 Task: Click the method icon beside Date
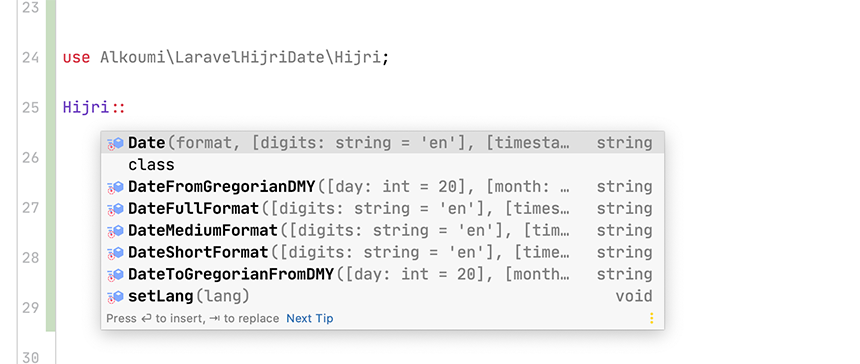(115, 144)
